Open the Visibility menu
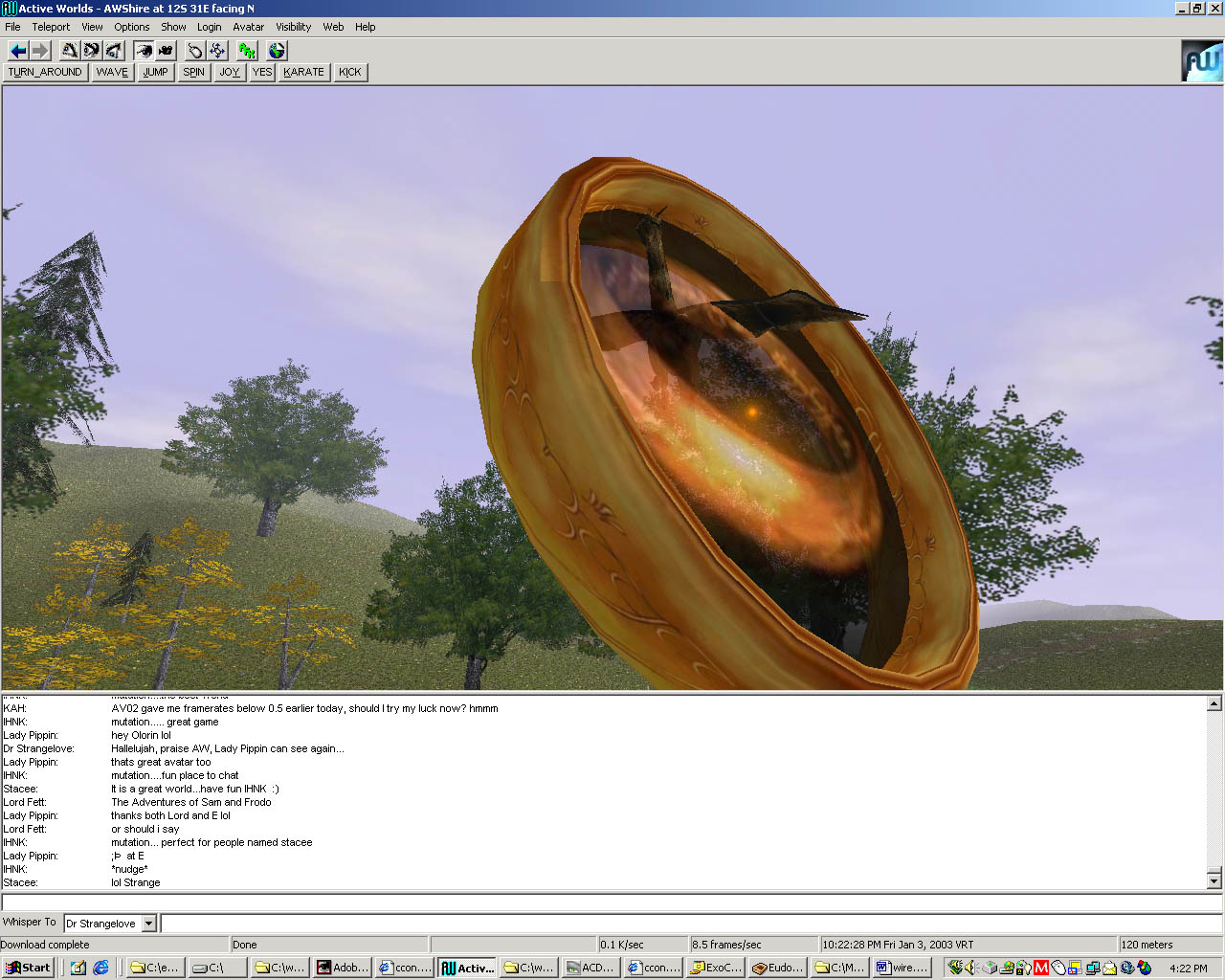The width and height of the screenshot is (1225, 980). (293, 27)
